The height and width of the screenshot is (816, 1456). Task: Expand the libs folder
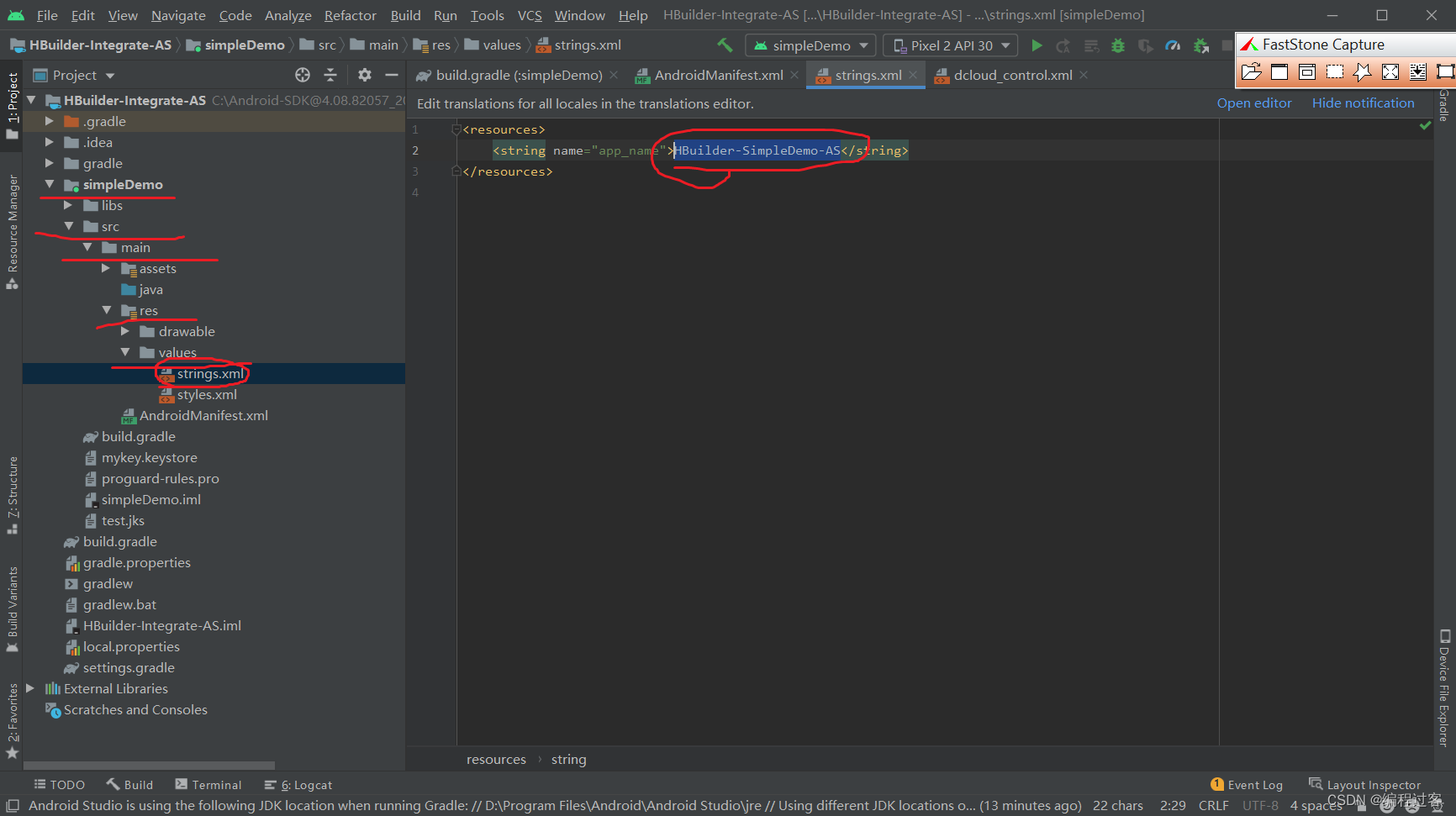click(68, 205)
